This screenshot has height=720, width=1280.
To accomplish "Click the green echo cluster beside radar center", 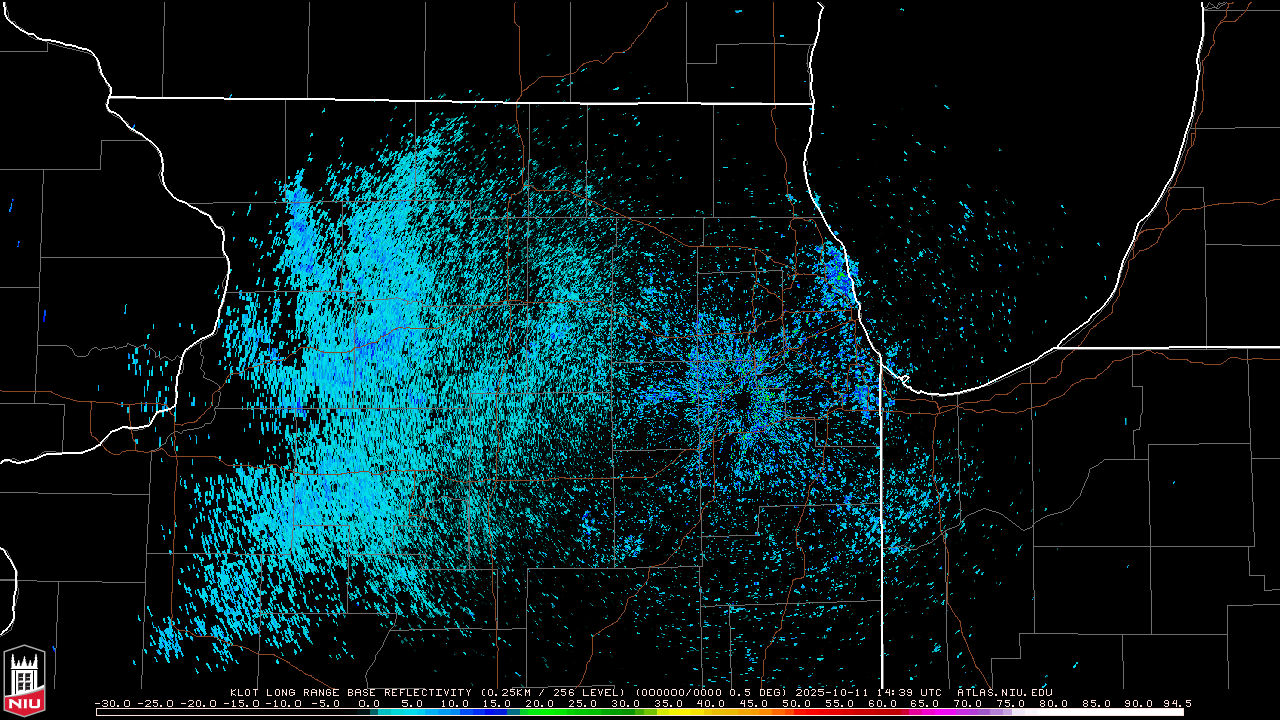I will 765,393.
